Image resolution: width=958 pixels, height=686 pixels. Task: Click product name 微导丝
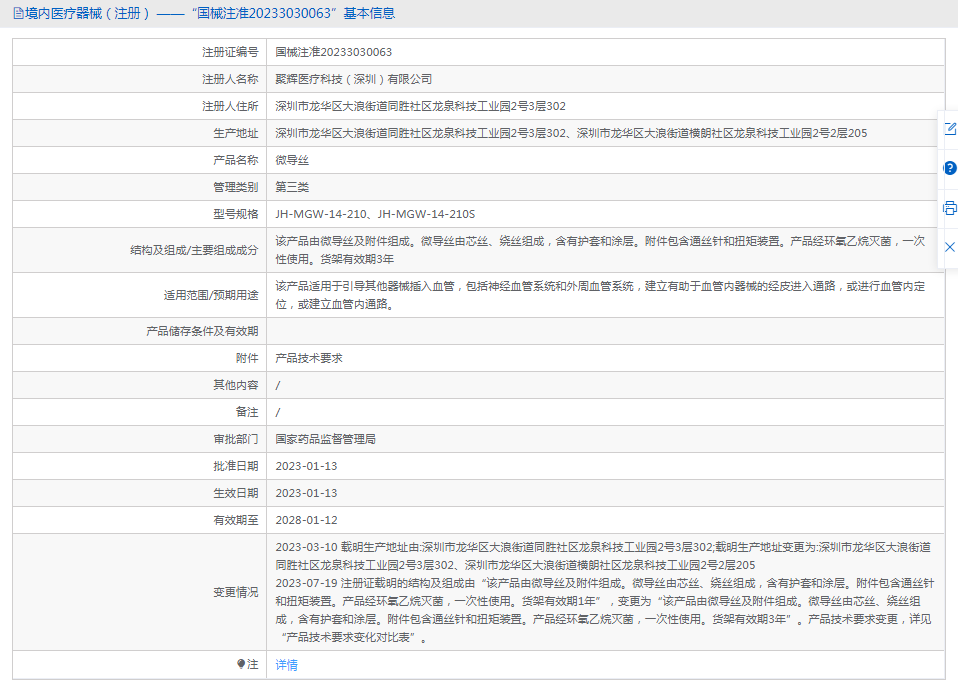(292, 160)
